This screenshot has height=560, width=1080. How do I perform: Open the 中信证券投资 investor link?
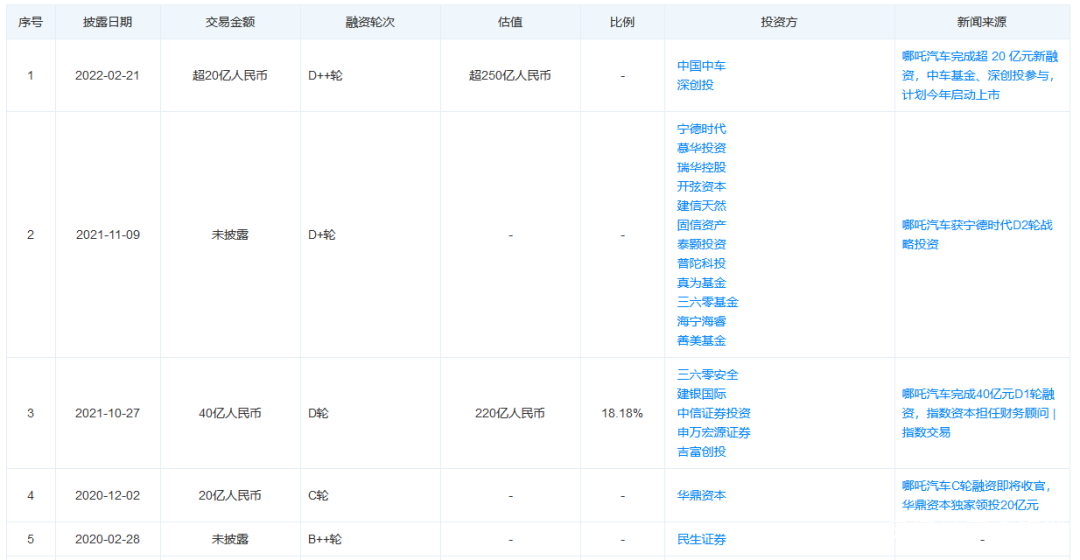point(714,414)
